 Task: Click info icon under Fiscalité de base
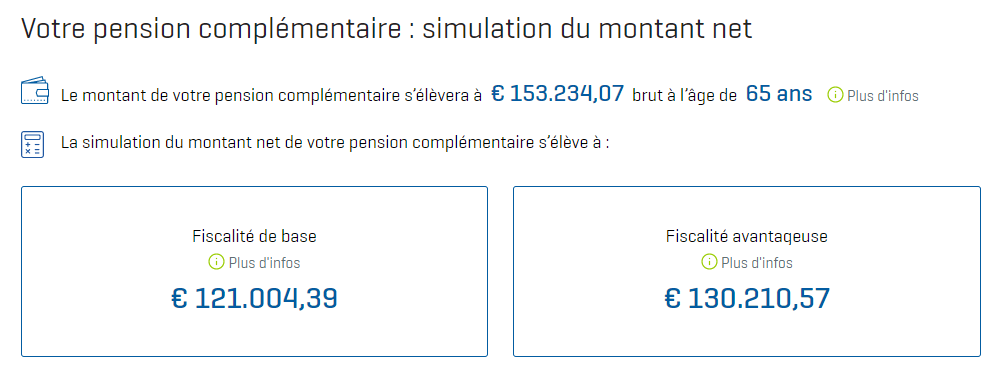point(216,262)
